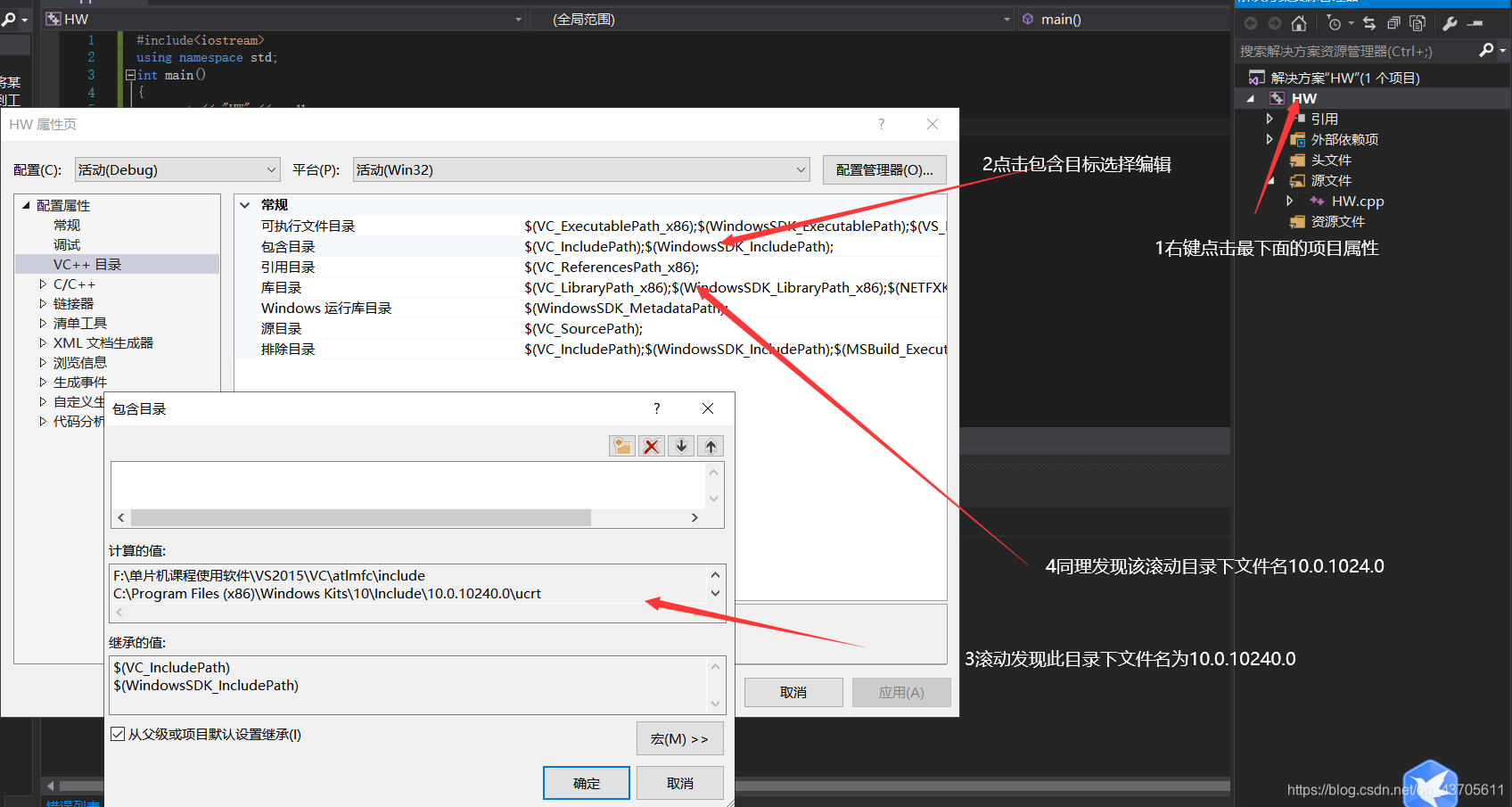Click 宏(M) >> button
The image size is (1512, 807).
(680, 738)
